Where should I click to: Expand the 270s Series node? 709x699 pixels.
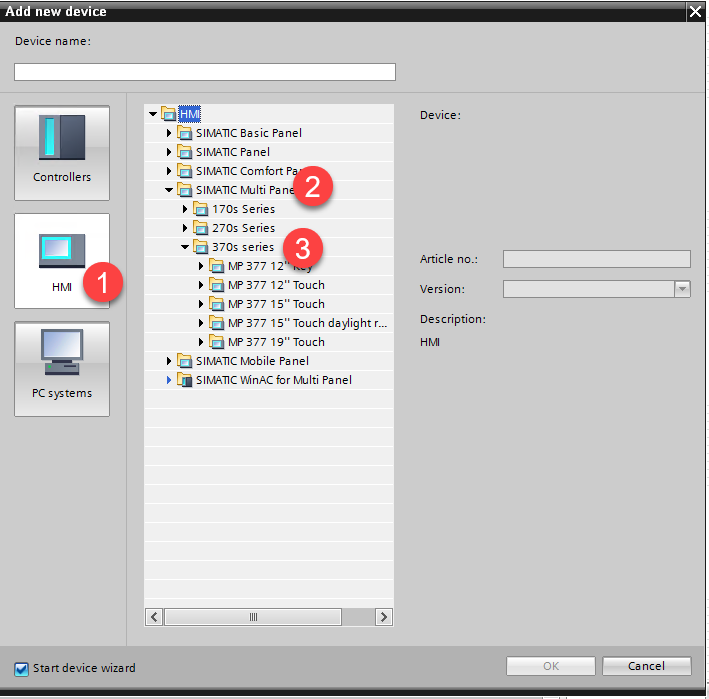tap(185, 228)
